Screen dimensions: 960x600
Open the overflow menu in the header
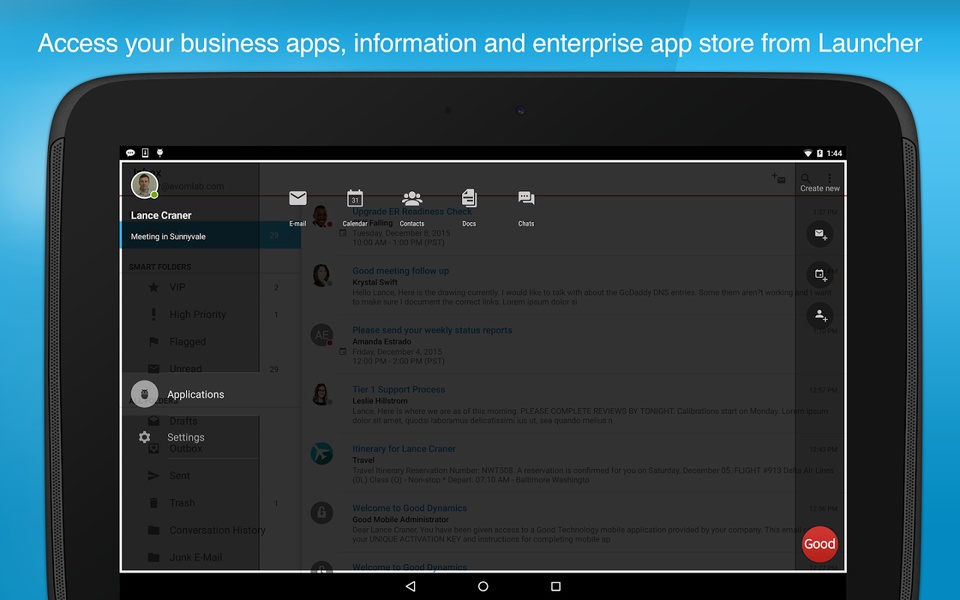point(830,178)
